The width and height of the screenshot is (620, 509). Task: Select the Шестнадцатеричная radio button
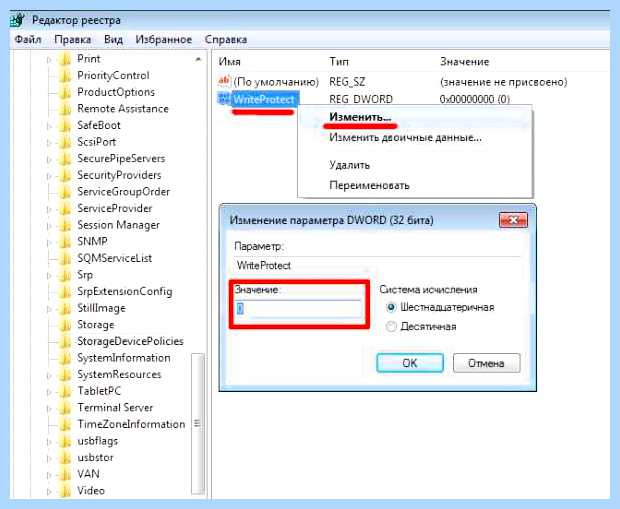391,307
